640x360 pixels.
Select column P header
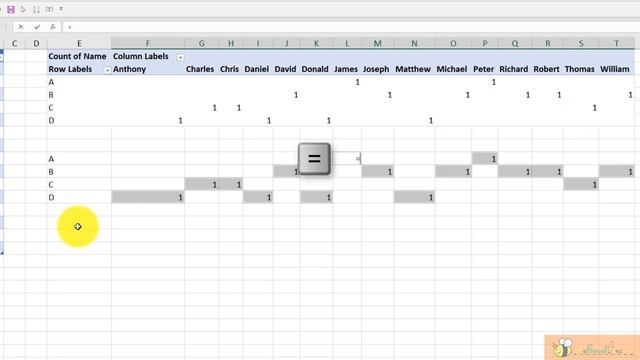coord(484,43)
